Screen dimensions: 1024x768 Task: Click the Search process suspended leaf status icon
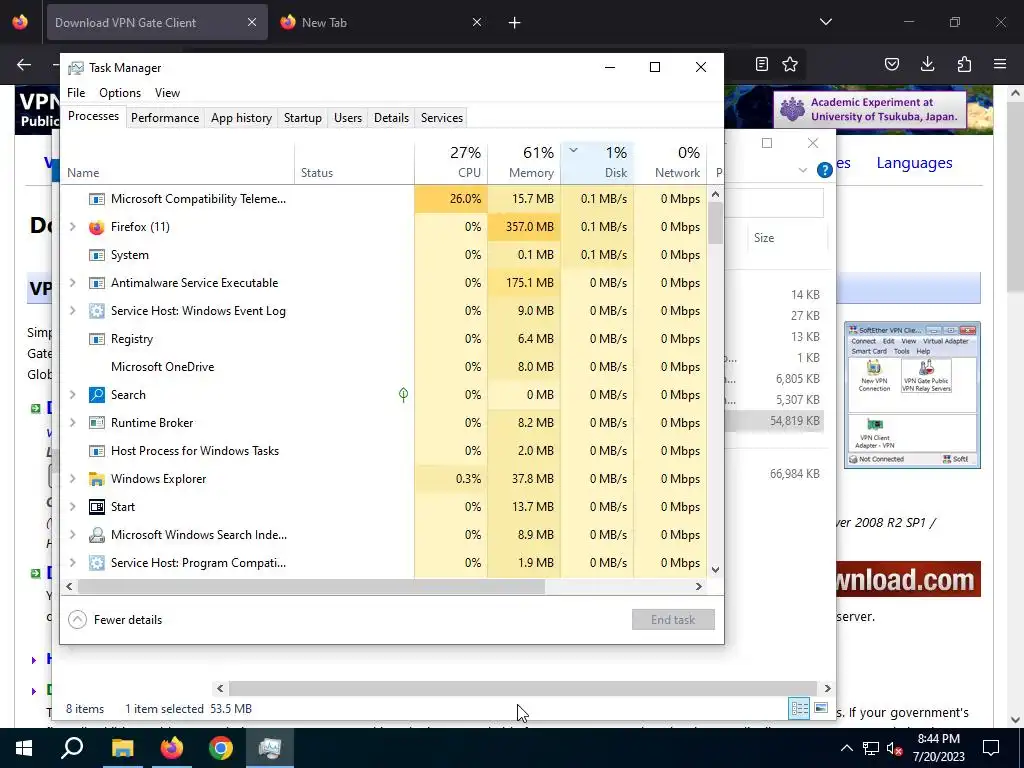click(404, 394)
